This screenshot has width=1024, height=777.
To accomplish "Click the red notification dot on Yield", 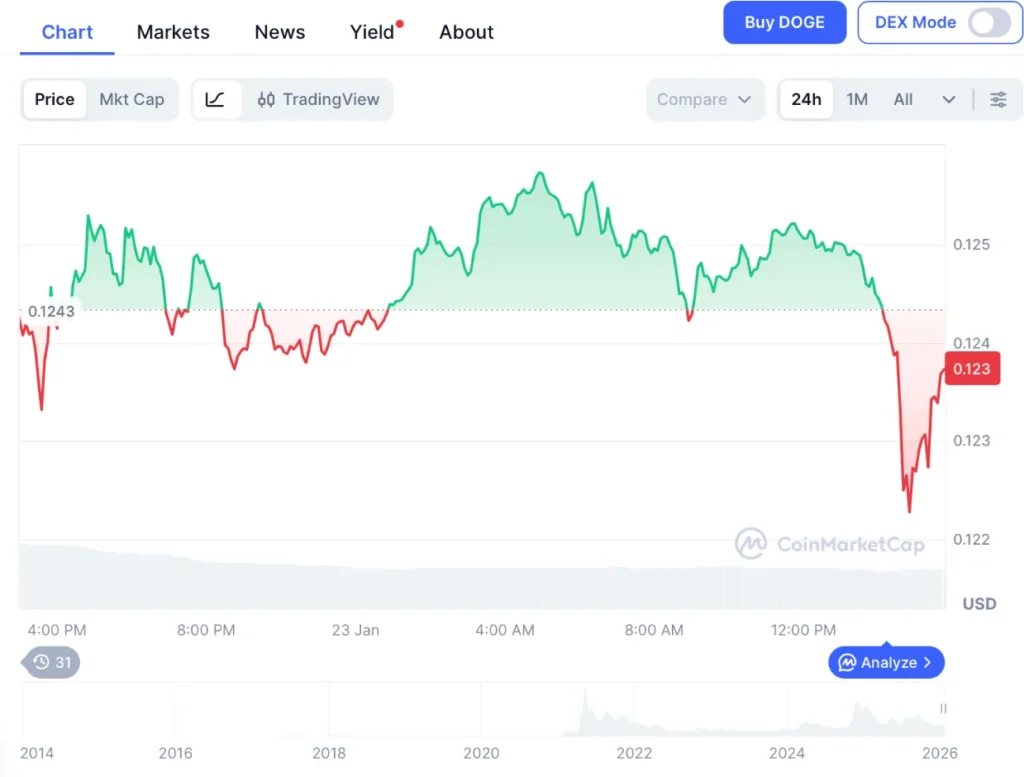I will (400, 22).
